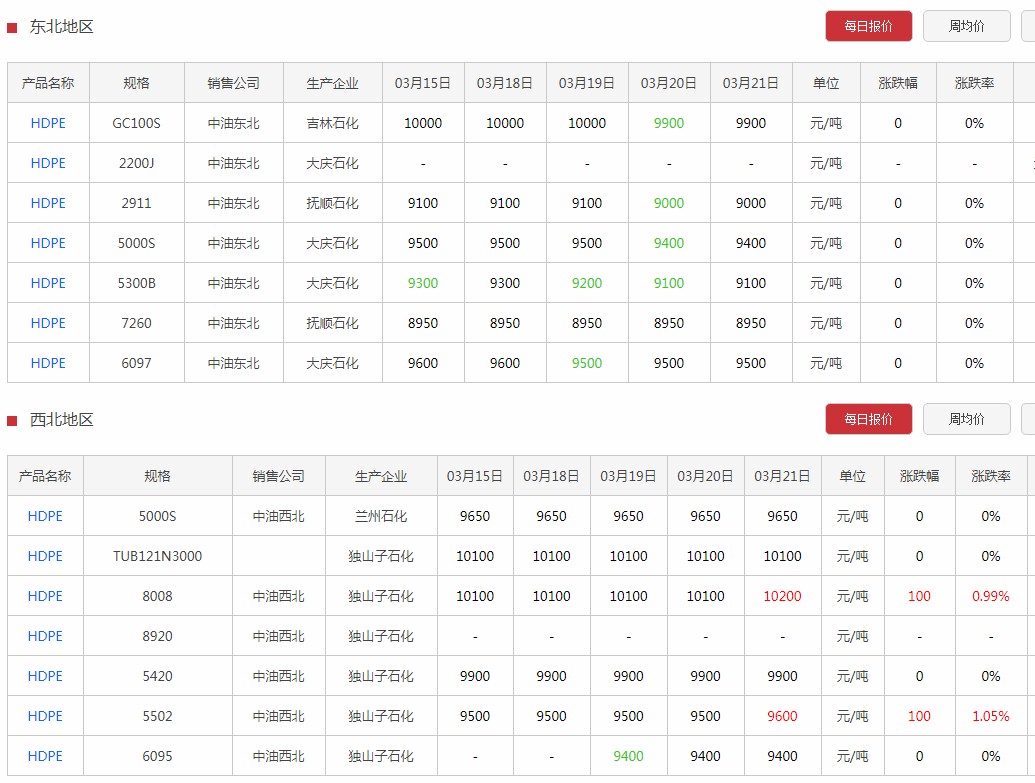
Task: Click 涨跌率 column header in 东北地区 table
Action: (974, 83)
